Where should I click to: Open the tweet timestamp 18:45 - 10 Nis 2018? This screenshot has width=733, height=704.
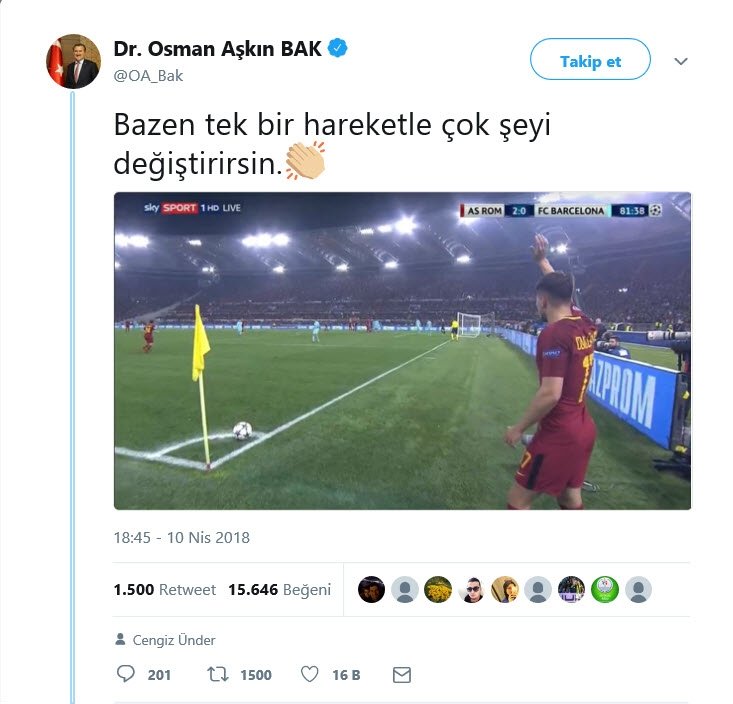click(x=181, y=538)
